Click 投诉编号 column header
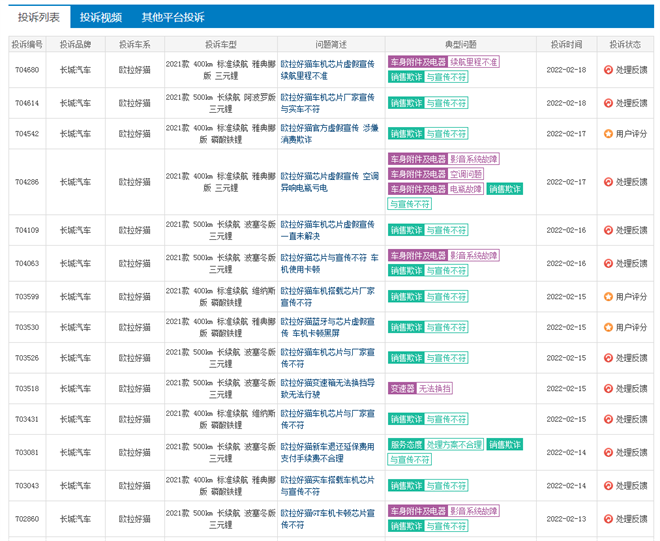Viewport: 660px width, 541px height. (x=27, y=45)
